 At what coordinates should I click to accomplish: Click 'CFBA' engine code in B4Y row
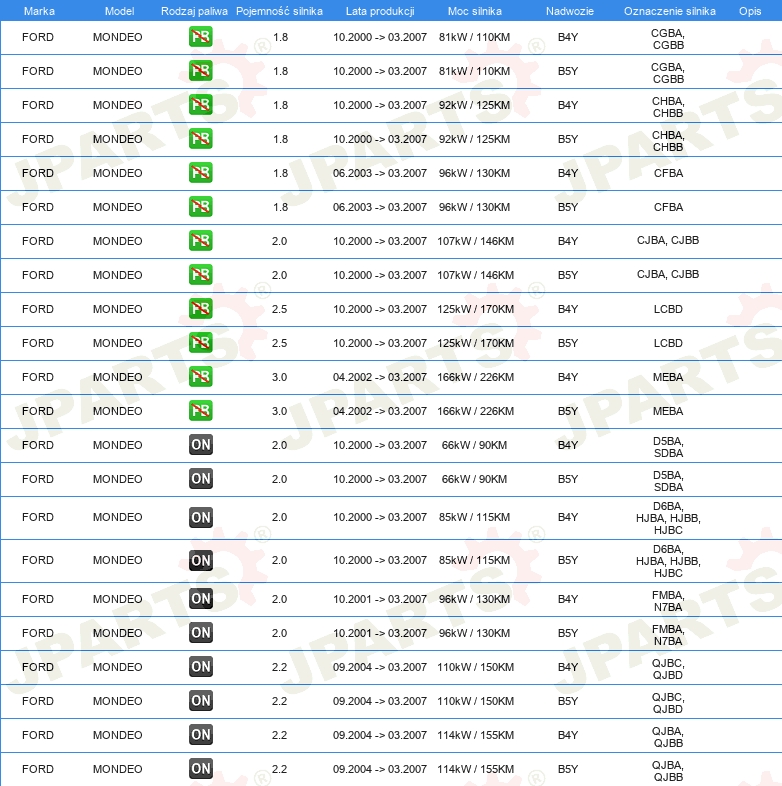668,173
